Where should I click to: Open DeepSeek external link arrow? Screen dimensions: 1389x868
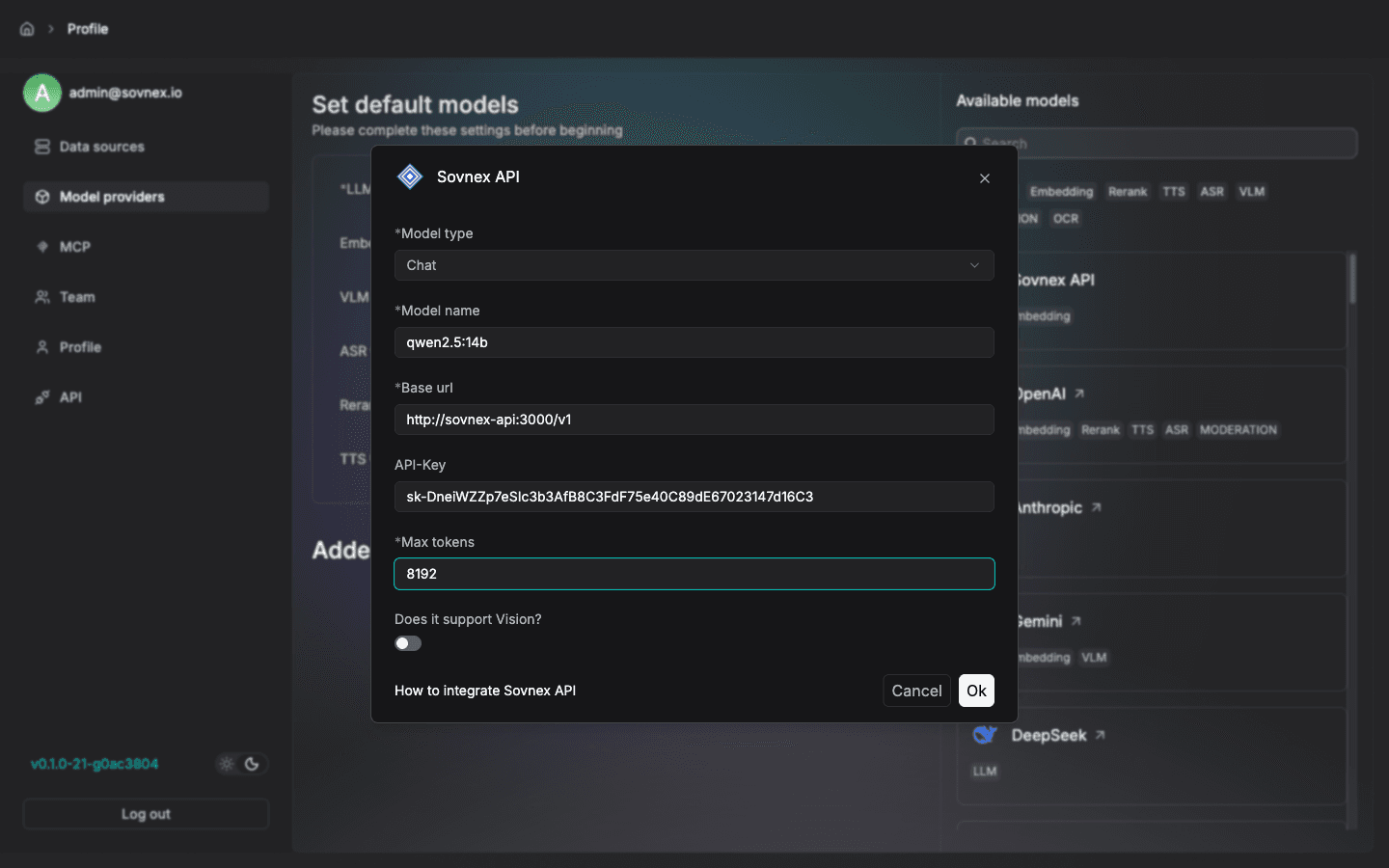[1100, 735]
